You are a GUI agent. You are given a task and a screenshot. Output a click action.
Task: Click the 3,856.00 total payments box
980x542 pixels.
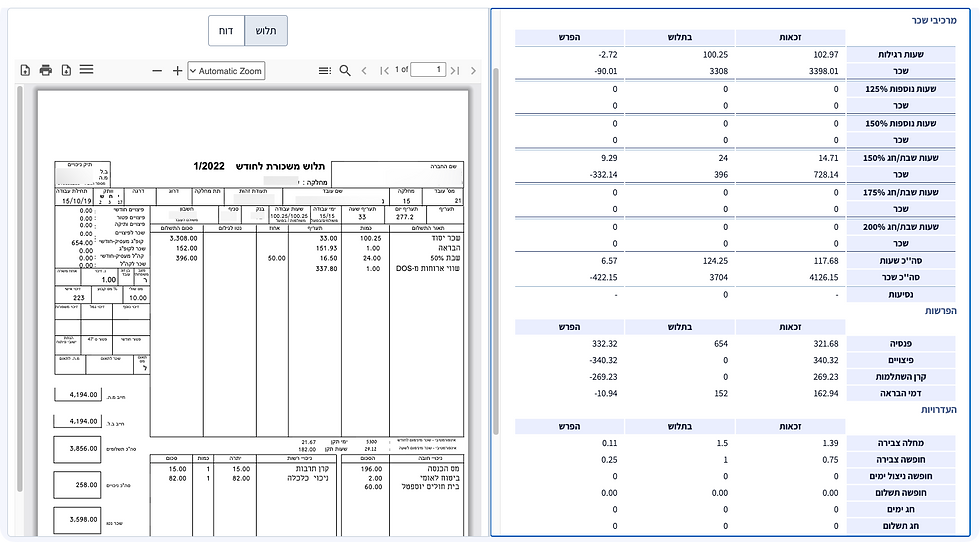click(x=77, y=449)
